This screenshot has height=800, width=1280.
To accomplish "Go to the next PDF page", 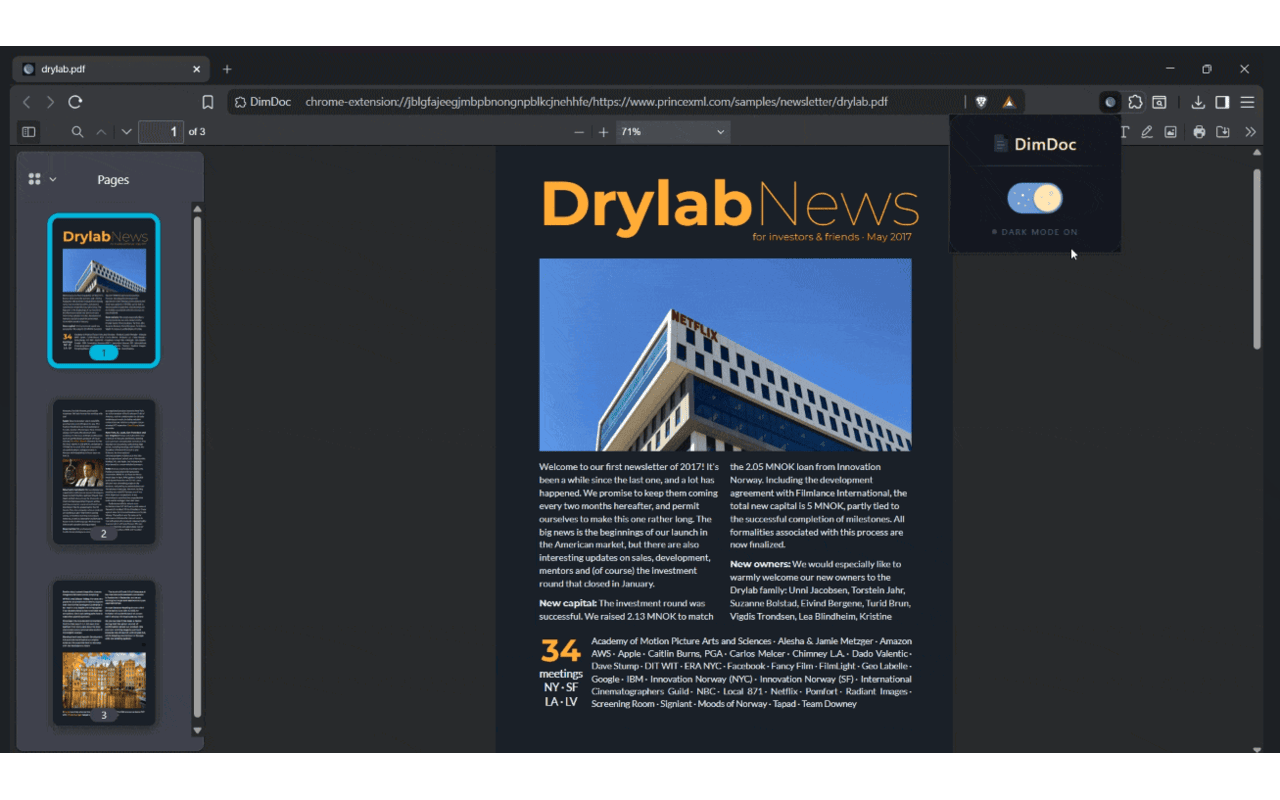I will 126,132.
